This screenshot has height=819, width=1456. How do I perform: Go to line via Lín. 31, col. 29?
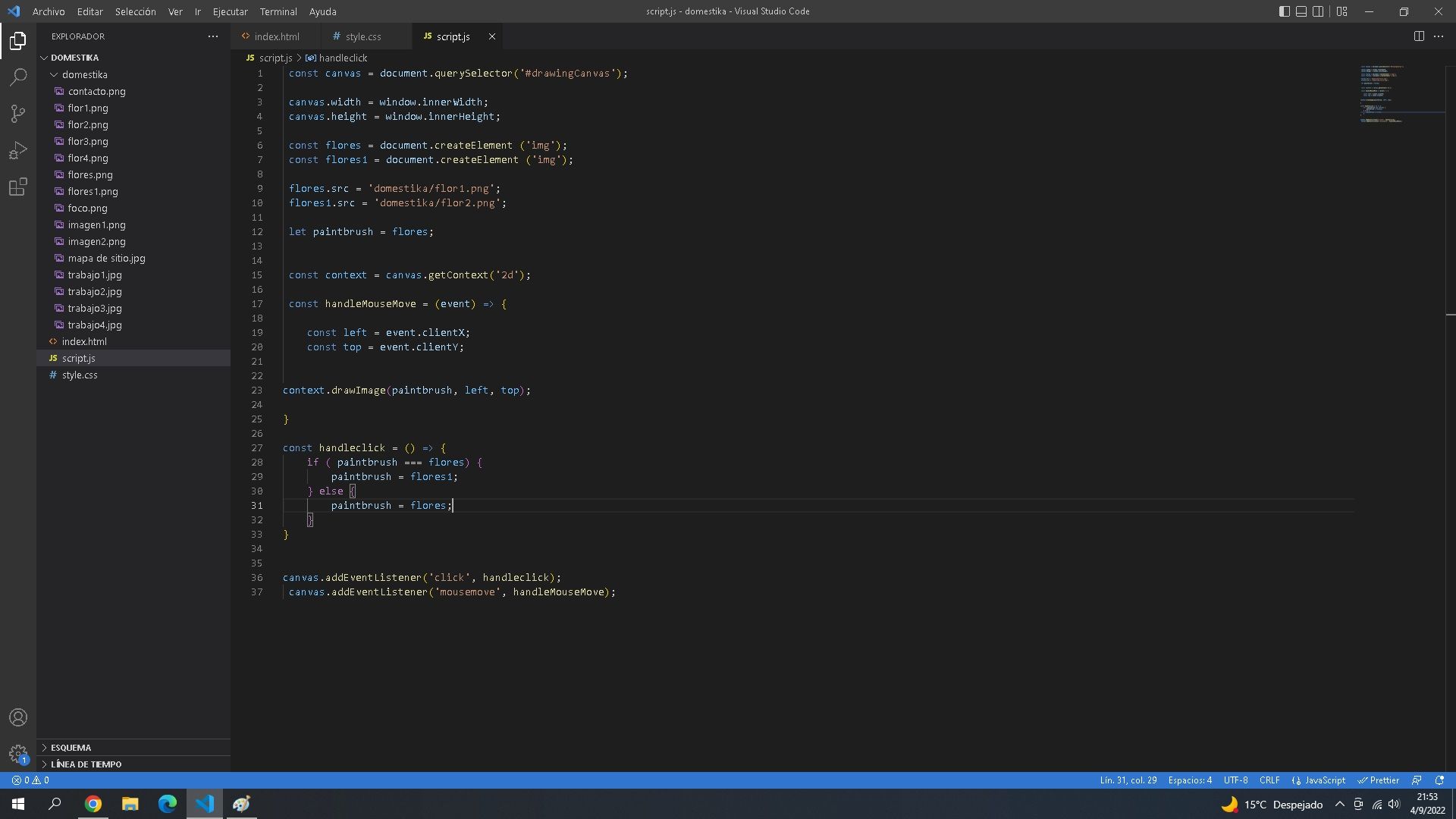click(x=1128, y=780)
